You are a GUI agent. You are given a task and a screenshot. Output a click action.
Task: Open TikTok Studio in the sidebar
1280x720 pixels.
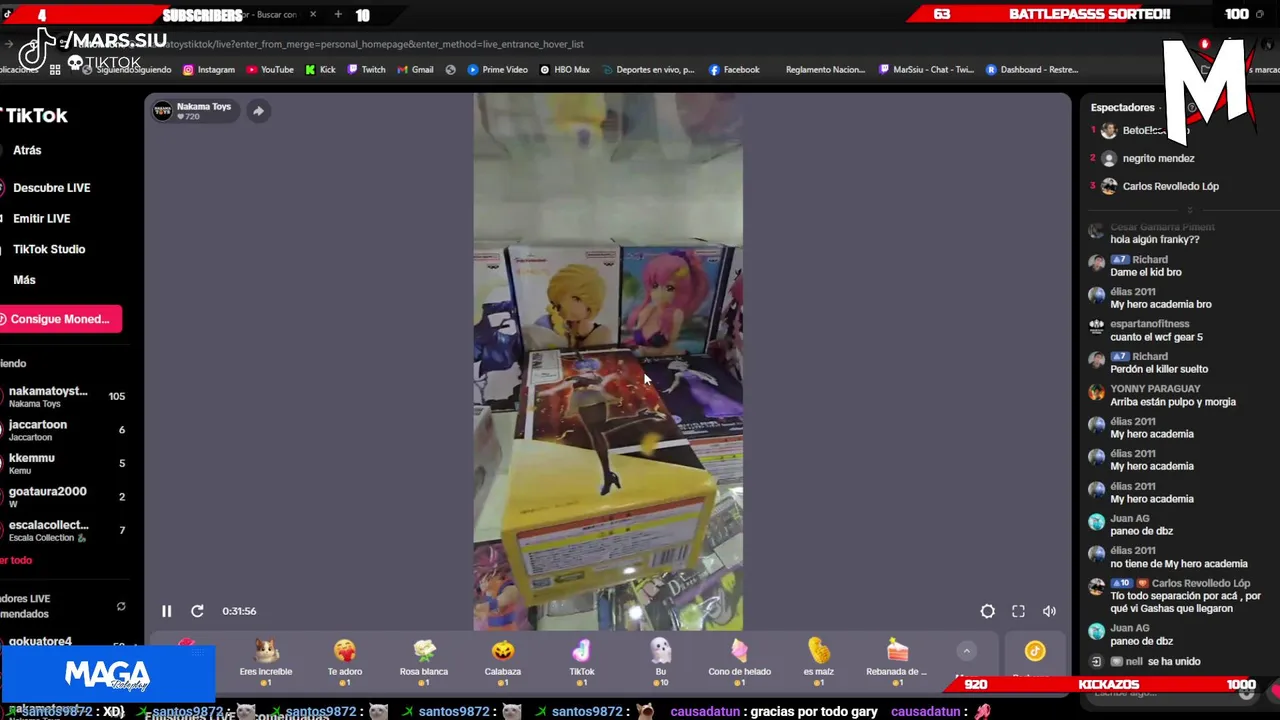49,249
